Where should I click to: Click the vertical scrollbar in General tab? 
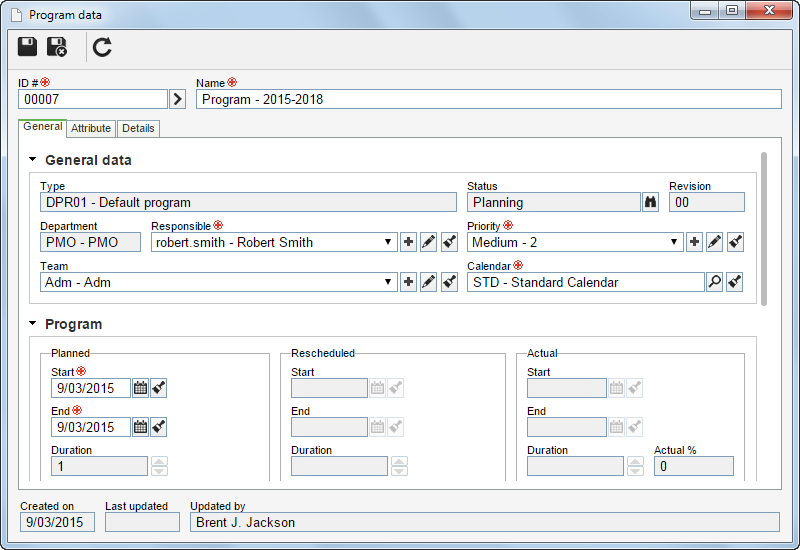click(x=764, y=229)
